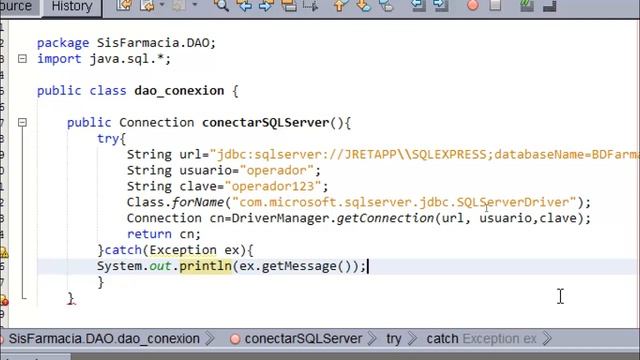640x360 pixels.
Task: Click the 'return cn;' statement
Action: pos(164,234)
